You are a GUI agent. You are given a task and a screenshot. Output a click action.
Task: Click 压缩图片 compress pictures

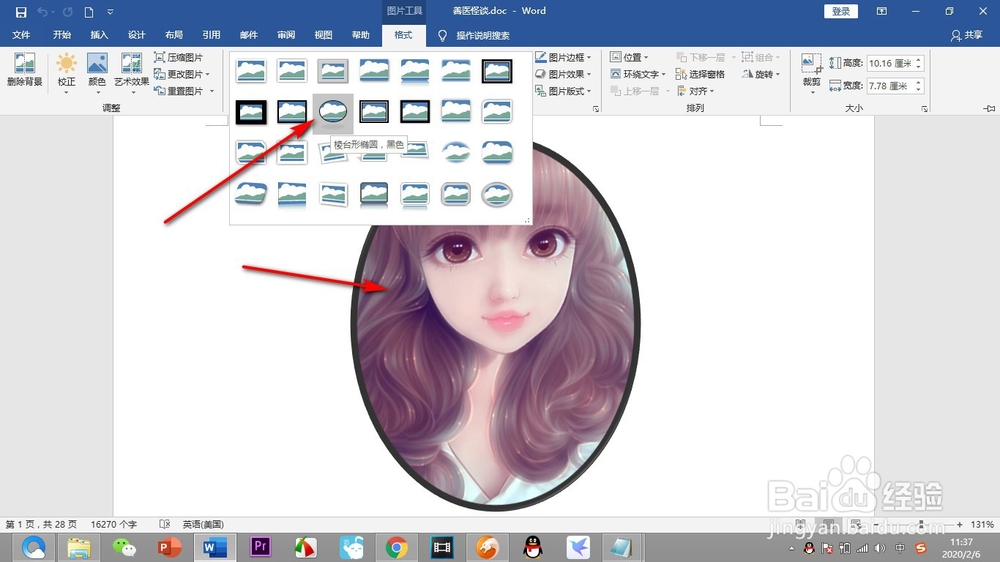point(179,57)
